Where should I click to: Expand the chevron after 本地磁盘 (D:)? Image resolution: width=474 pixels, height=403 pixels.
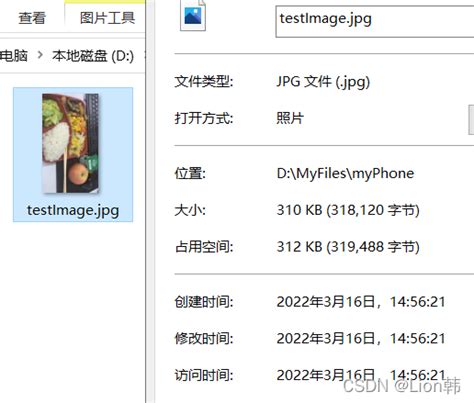pos(145,55)
